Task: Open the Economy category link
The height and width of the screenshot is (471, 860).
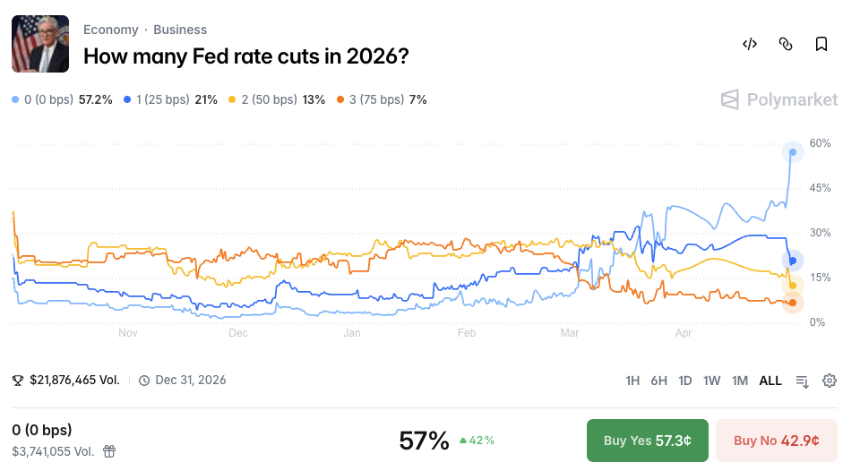Action: point(110,30)
